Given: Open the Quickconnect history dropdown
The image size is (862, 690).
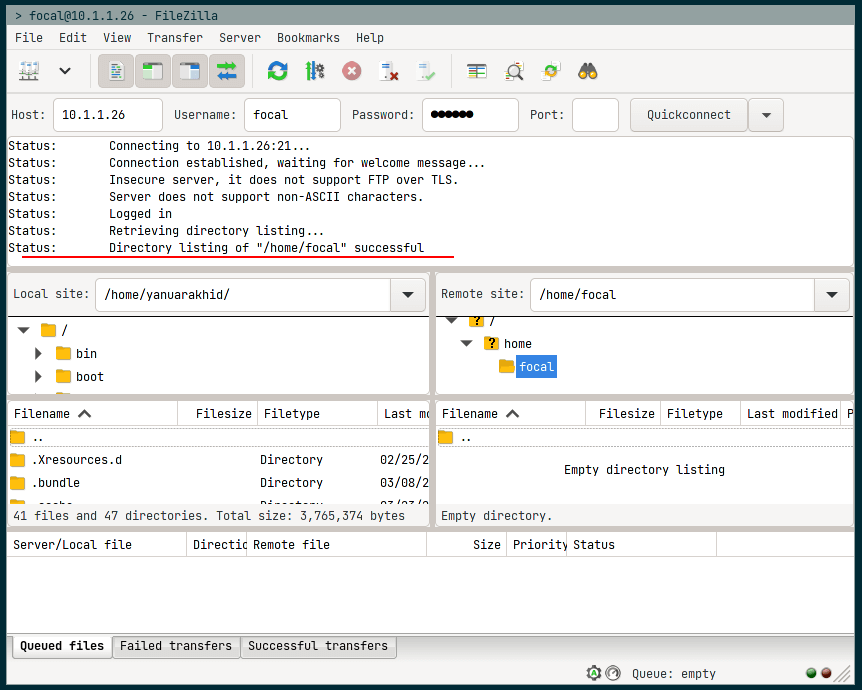Looking at the screenshot, I should tap(766, 115).
